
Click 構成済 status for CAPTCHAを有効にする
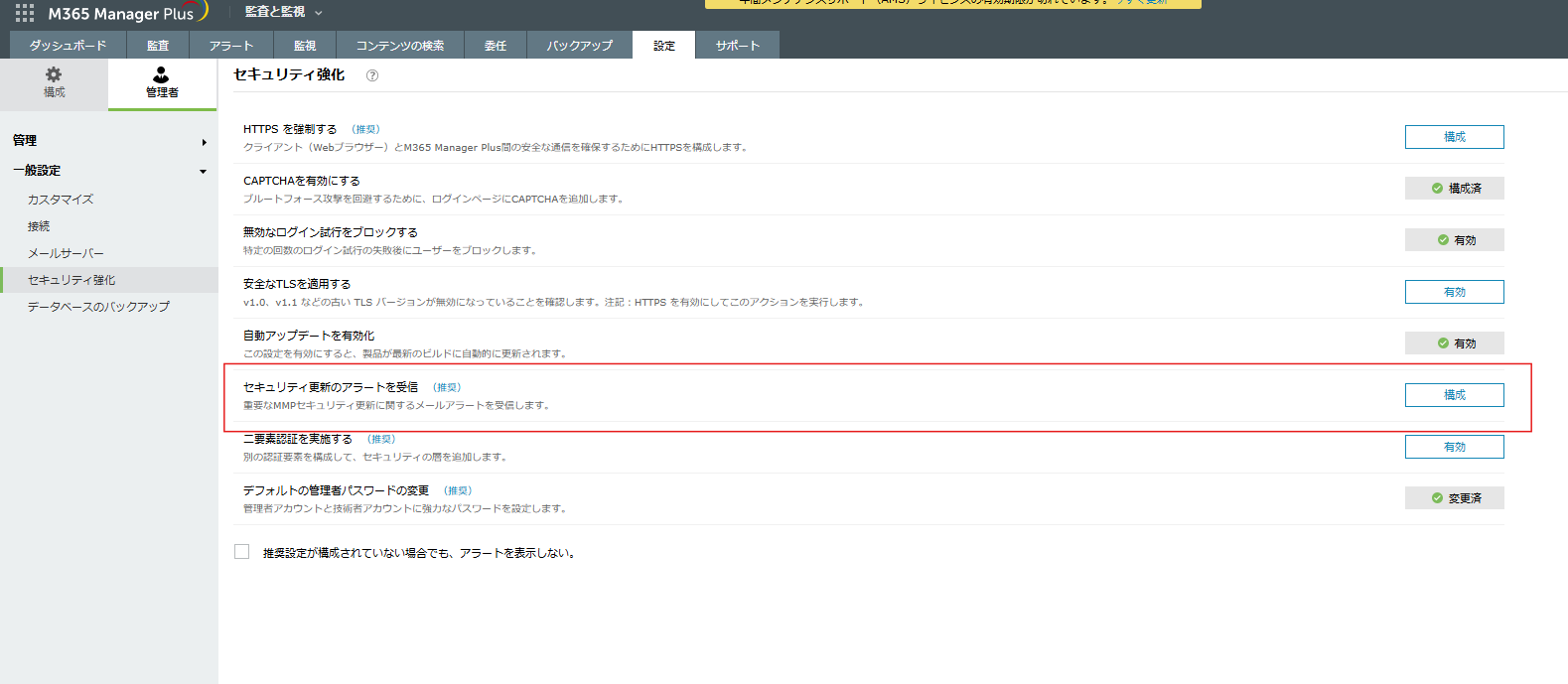point(1454,189)
